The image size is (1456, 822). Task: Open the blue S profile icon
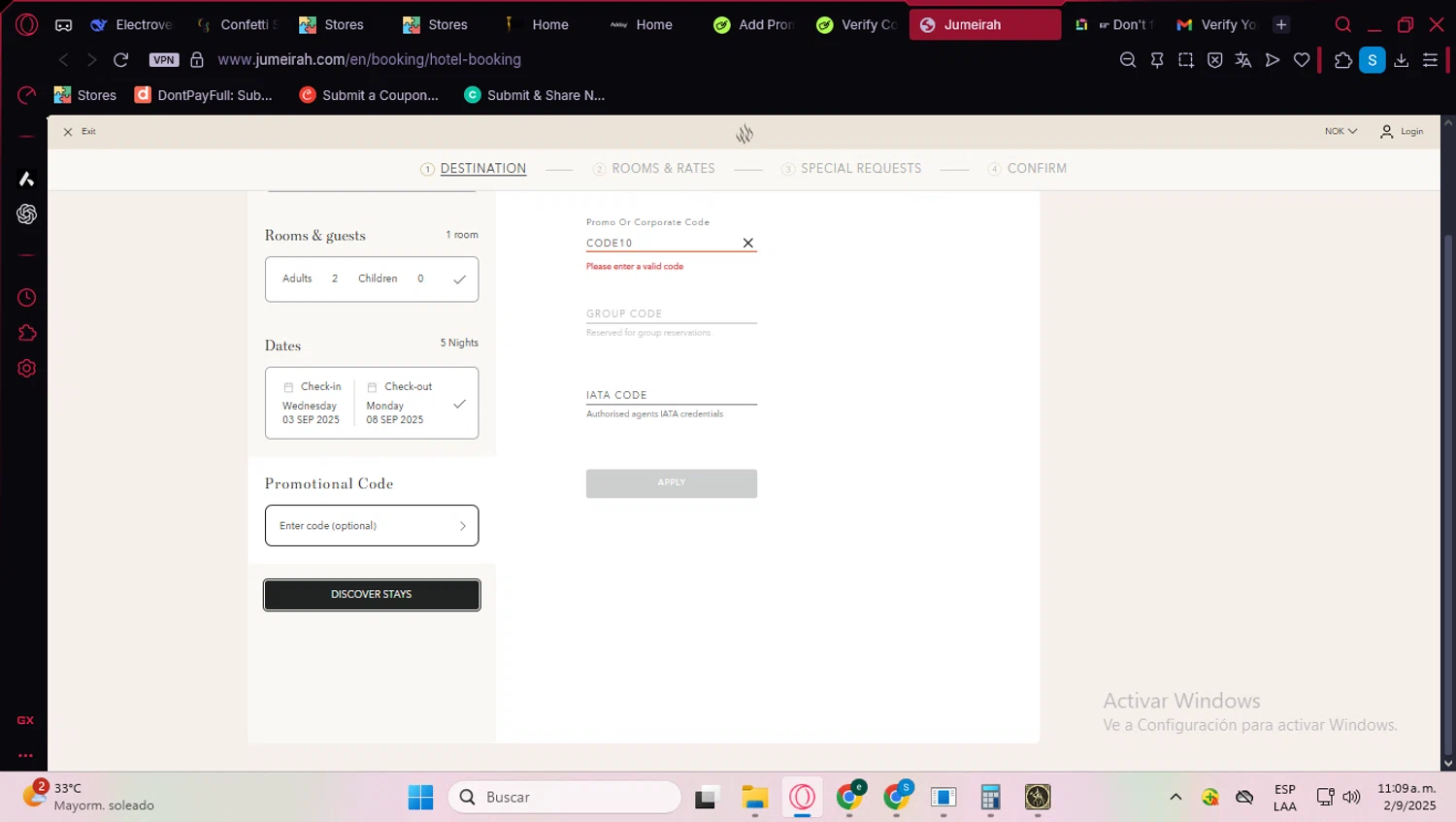(1373, 60)
